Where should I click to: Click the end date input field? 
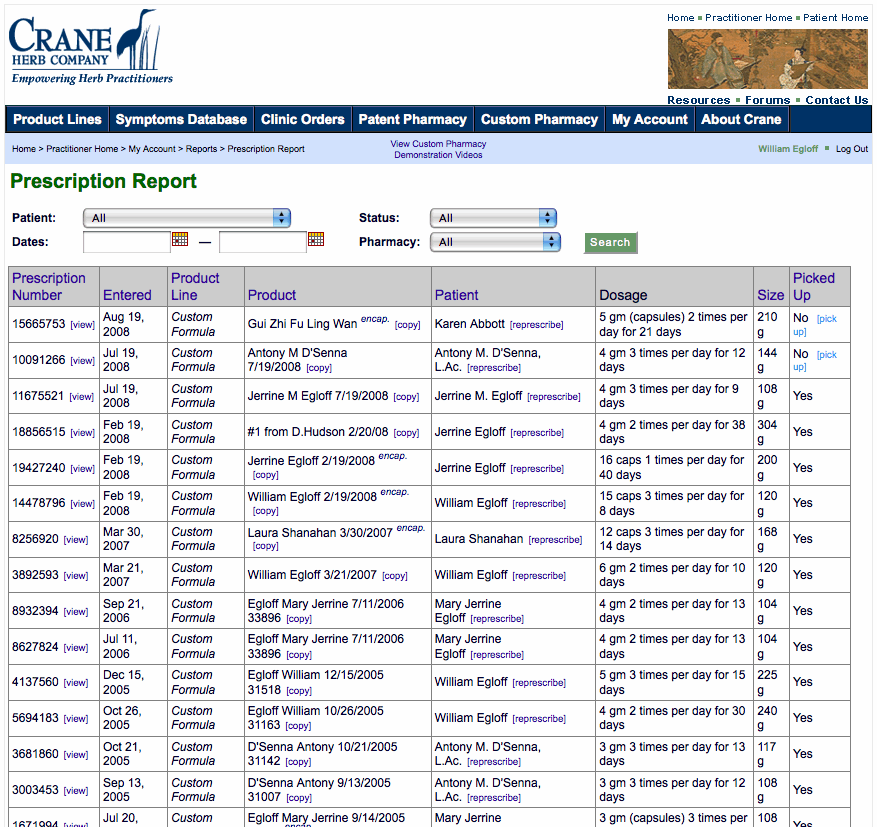(x=262, y=242)
